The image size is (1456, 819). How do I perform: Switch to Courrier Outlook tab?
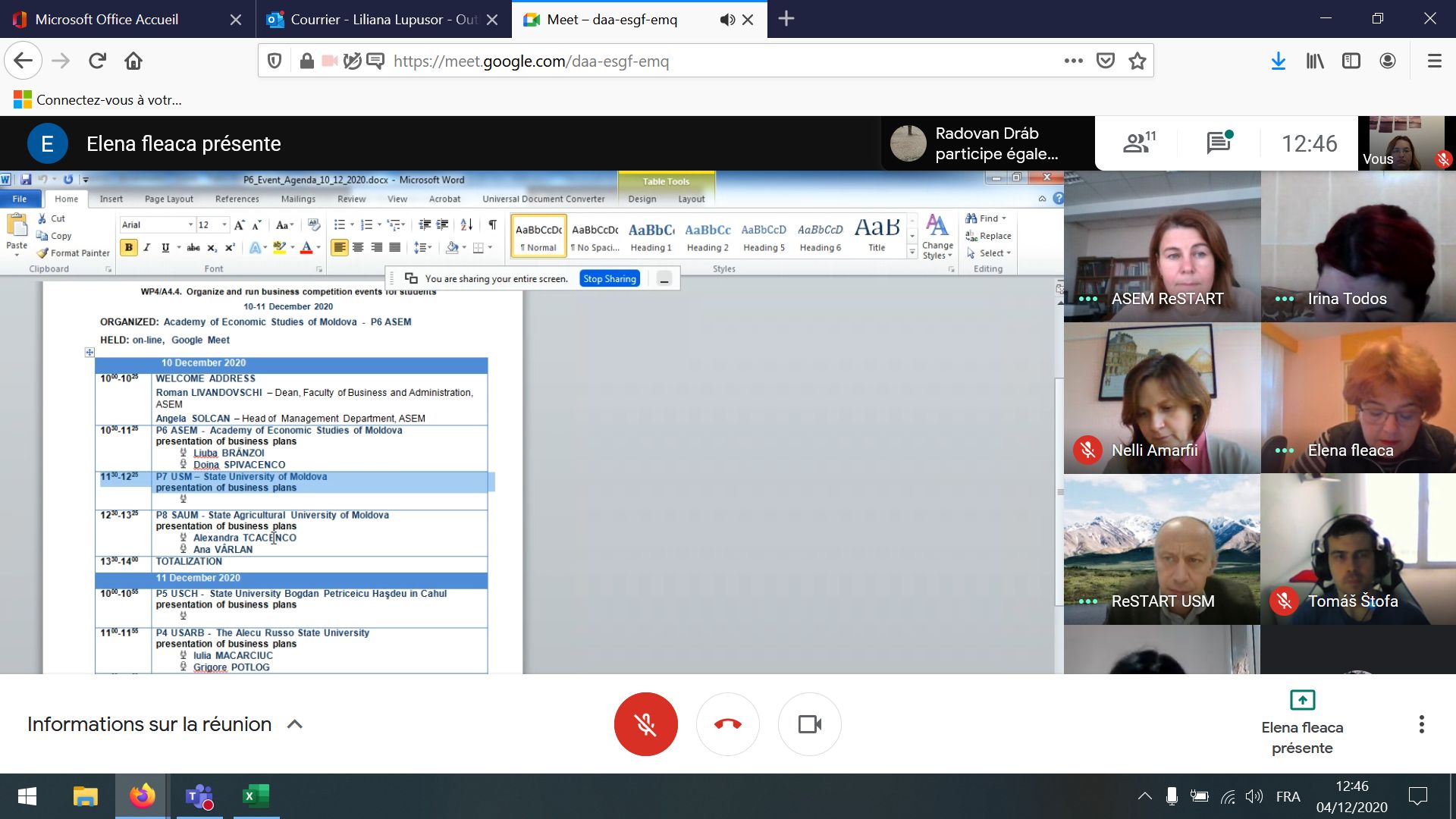384,19
